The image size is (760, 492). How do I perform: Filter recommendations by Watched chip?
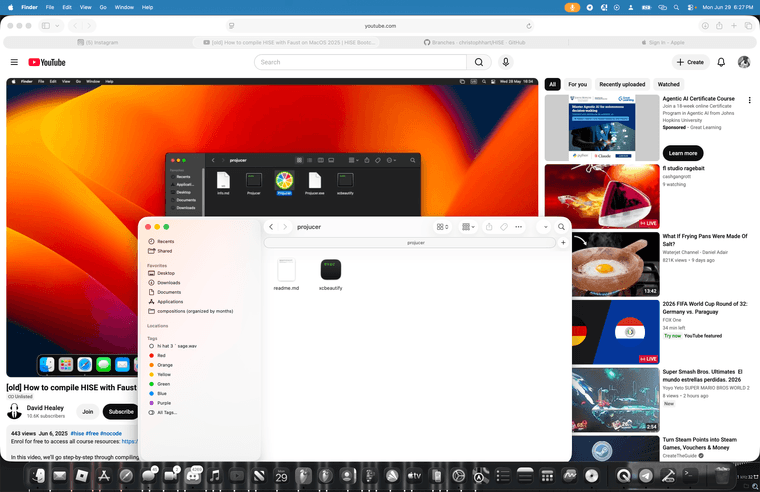pyautogui.click(x=668, y=84)
